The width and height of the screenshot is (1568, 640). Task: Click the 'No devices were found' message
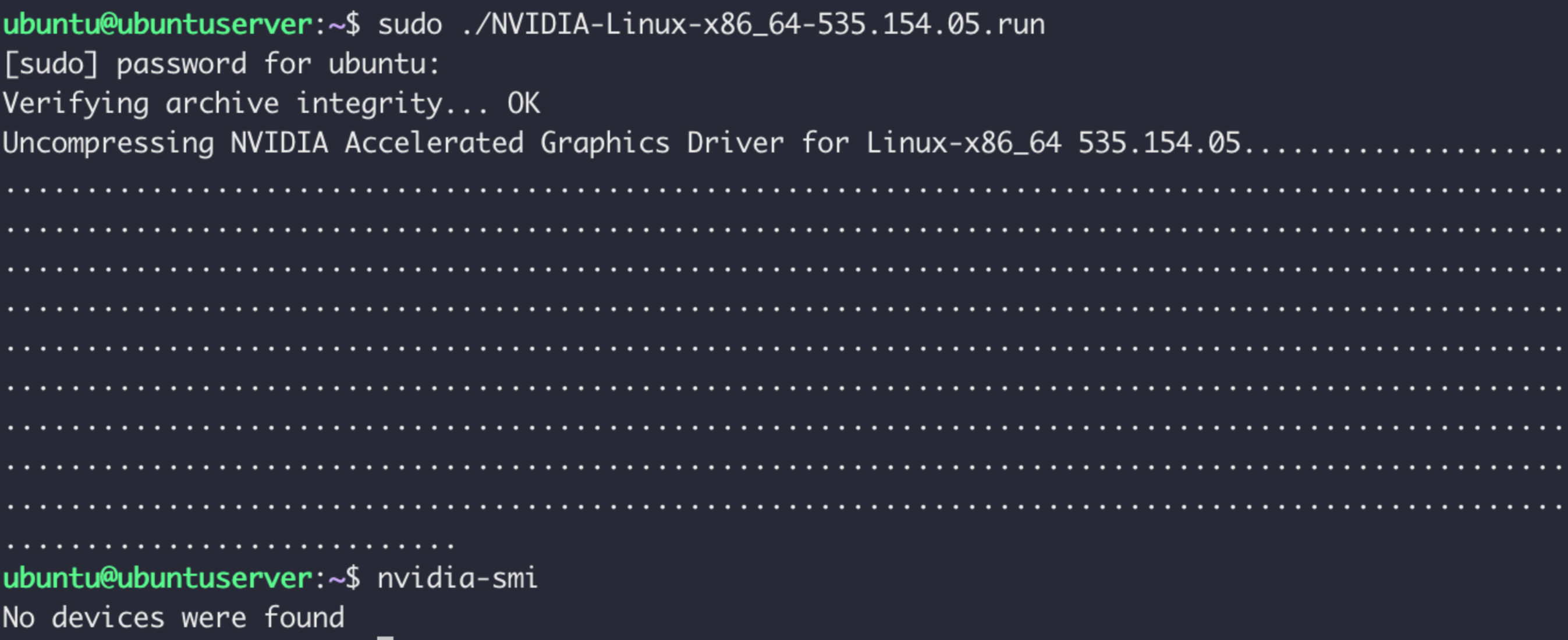coord(173,618)
